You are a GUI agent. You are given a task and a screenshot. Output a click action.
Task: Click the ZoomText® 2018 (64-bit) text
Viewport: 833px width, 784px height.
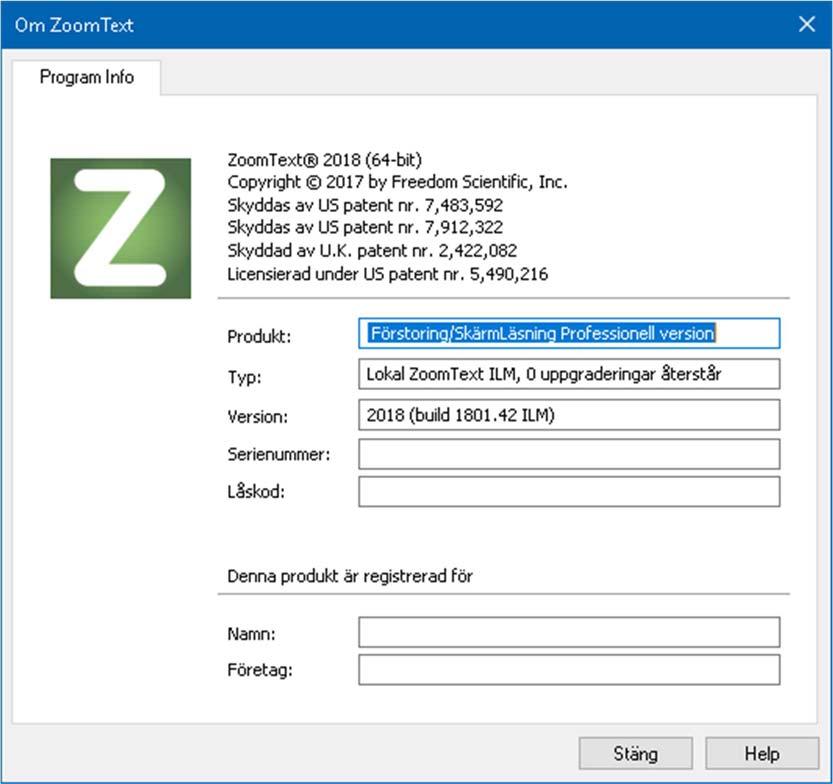tap(325, 160)
